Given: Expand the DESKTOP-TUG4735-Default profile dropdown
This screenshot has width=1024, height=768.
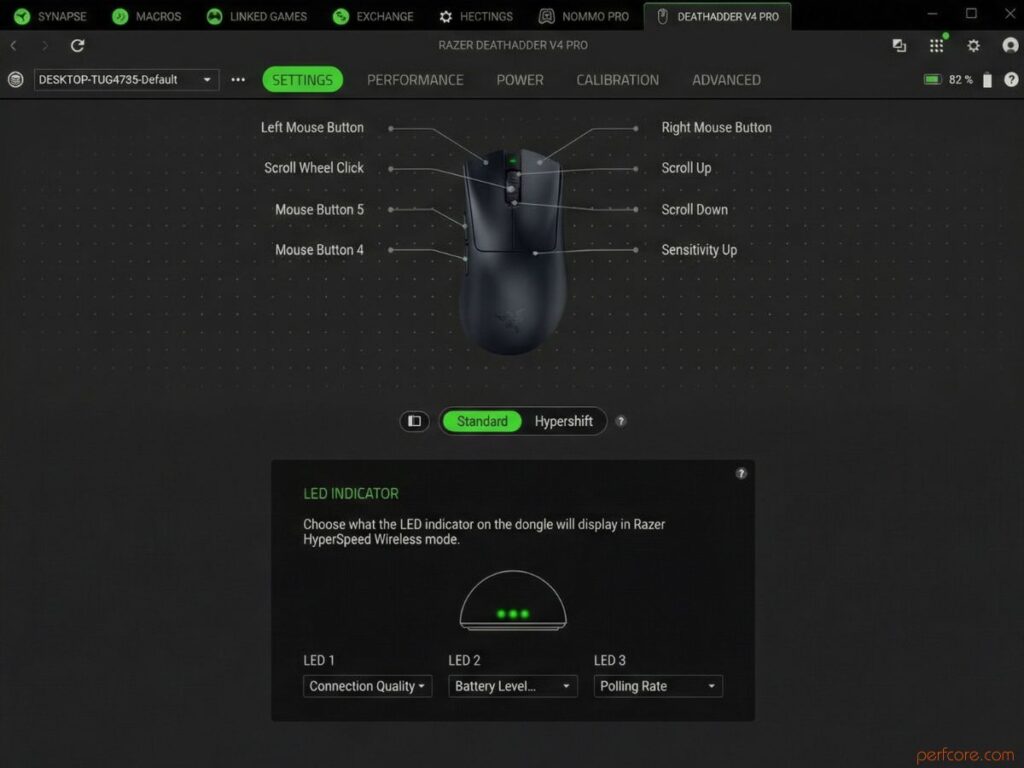Looking at the screenshot, I should point(126,80).
